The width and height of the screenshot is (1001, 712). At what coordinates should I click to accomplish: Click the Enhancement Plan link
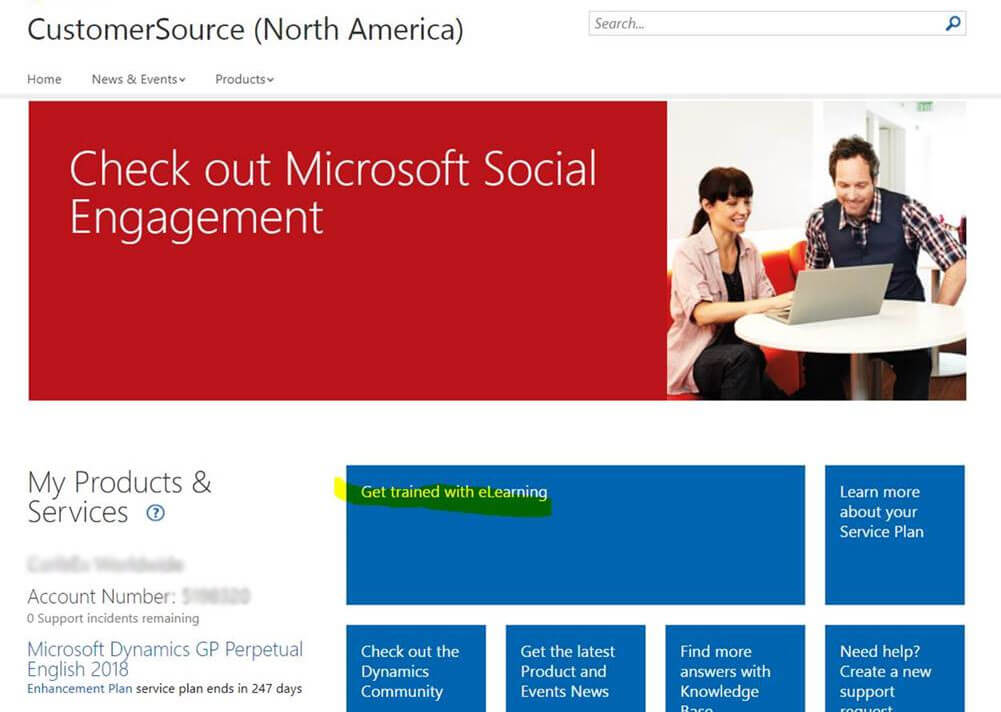click(x=79, y=688)
